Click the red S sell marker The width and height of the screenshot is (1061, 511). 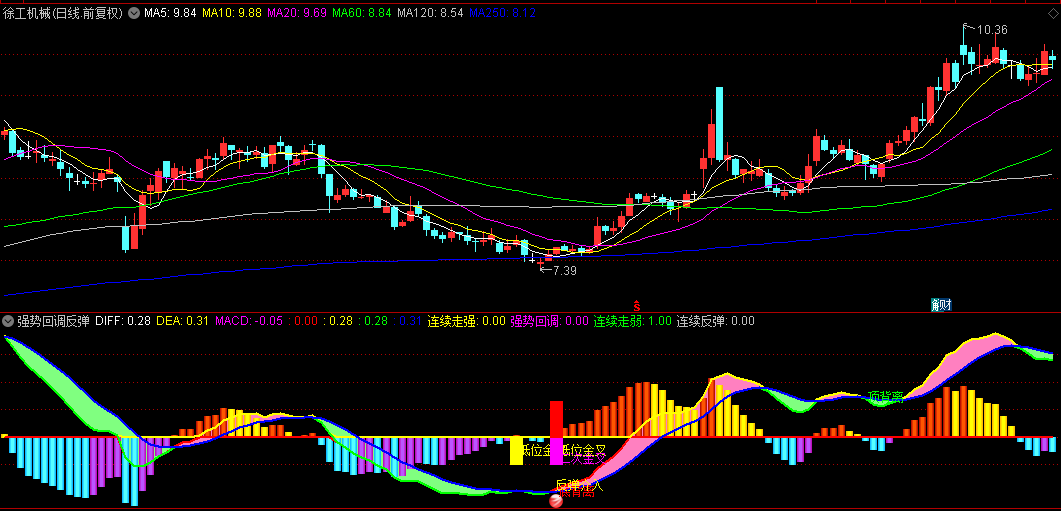(x=636, y=306)
